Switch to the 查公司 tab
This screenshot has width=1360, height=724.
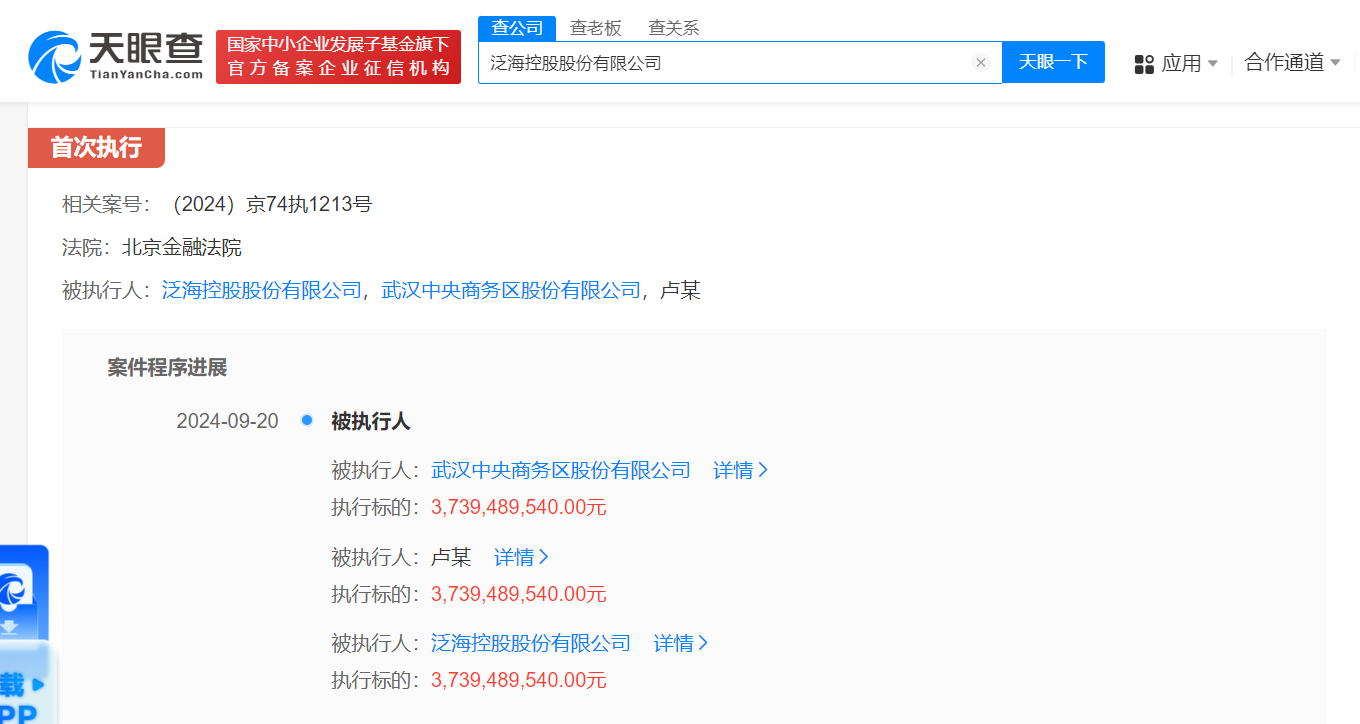(x=517, y=28)
